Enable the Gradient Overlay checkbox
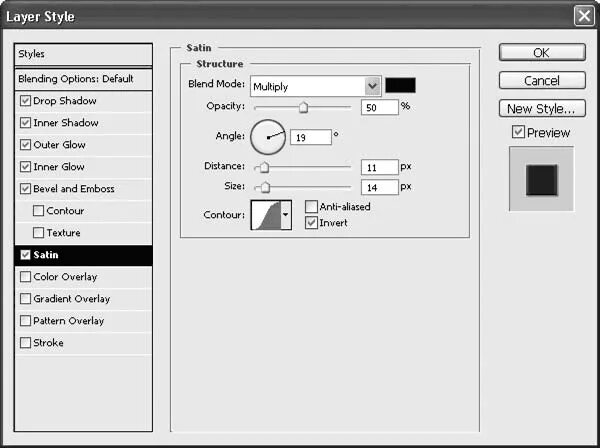This screenshot has width=600, height=448. tap(25, 298)
